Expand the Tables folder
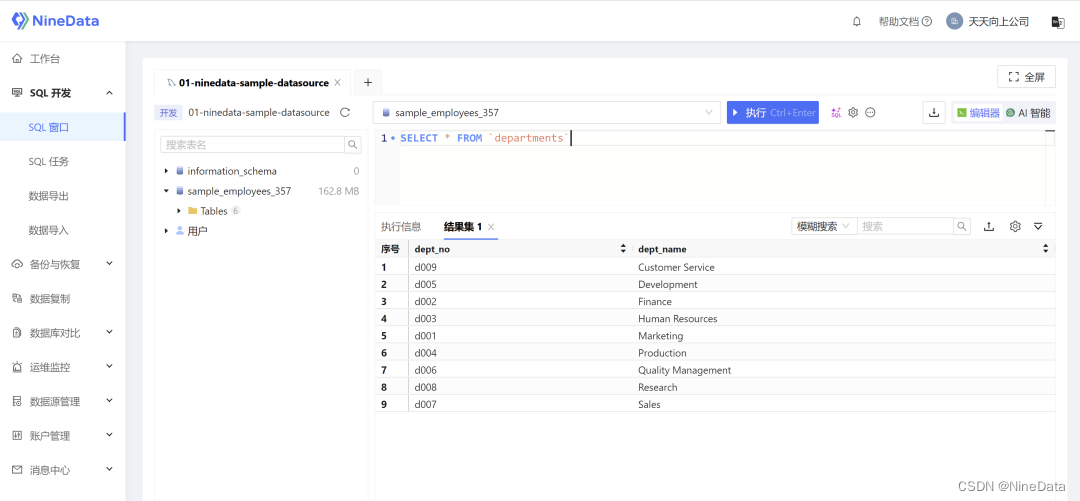This screenshot has width=1080, height=501. 180,211
